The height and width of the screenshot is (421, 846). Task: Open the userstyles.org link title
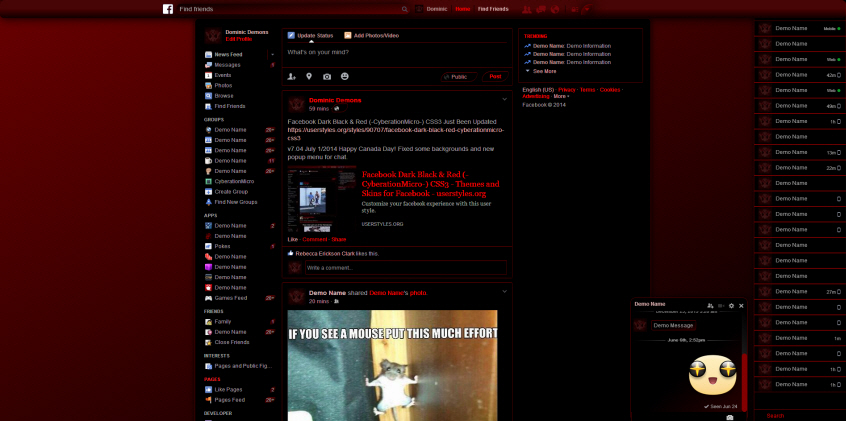[x=431, y=184]
